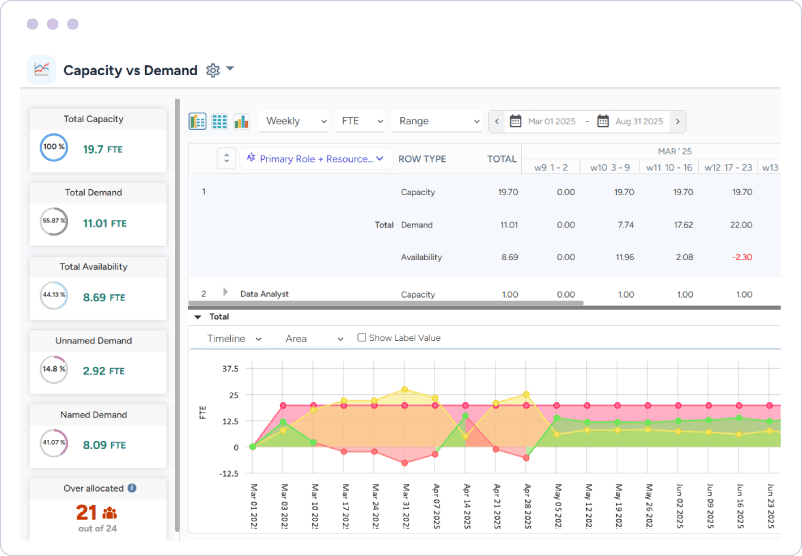The width and height of the screenshot is (802, 556).
Task: Click the over allocated people icon
Action: [x=110, y=513]
